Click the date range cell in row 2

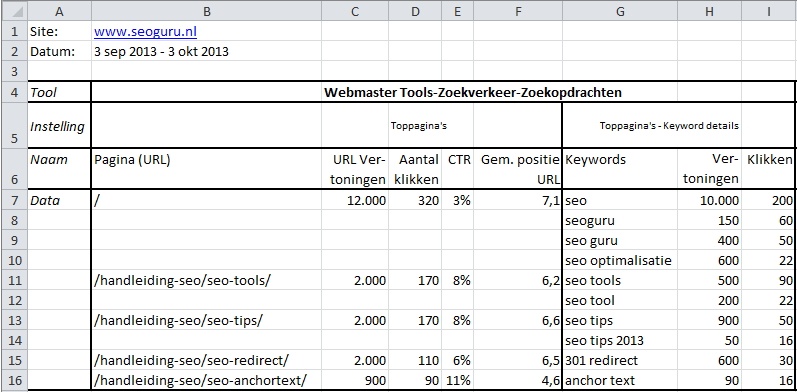(206, 51)
